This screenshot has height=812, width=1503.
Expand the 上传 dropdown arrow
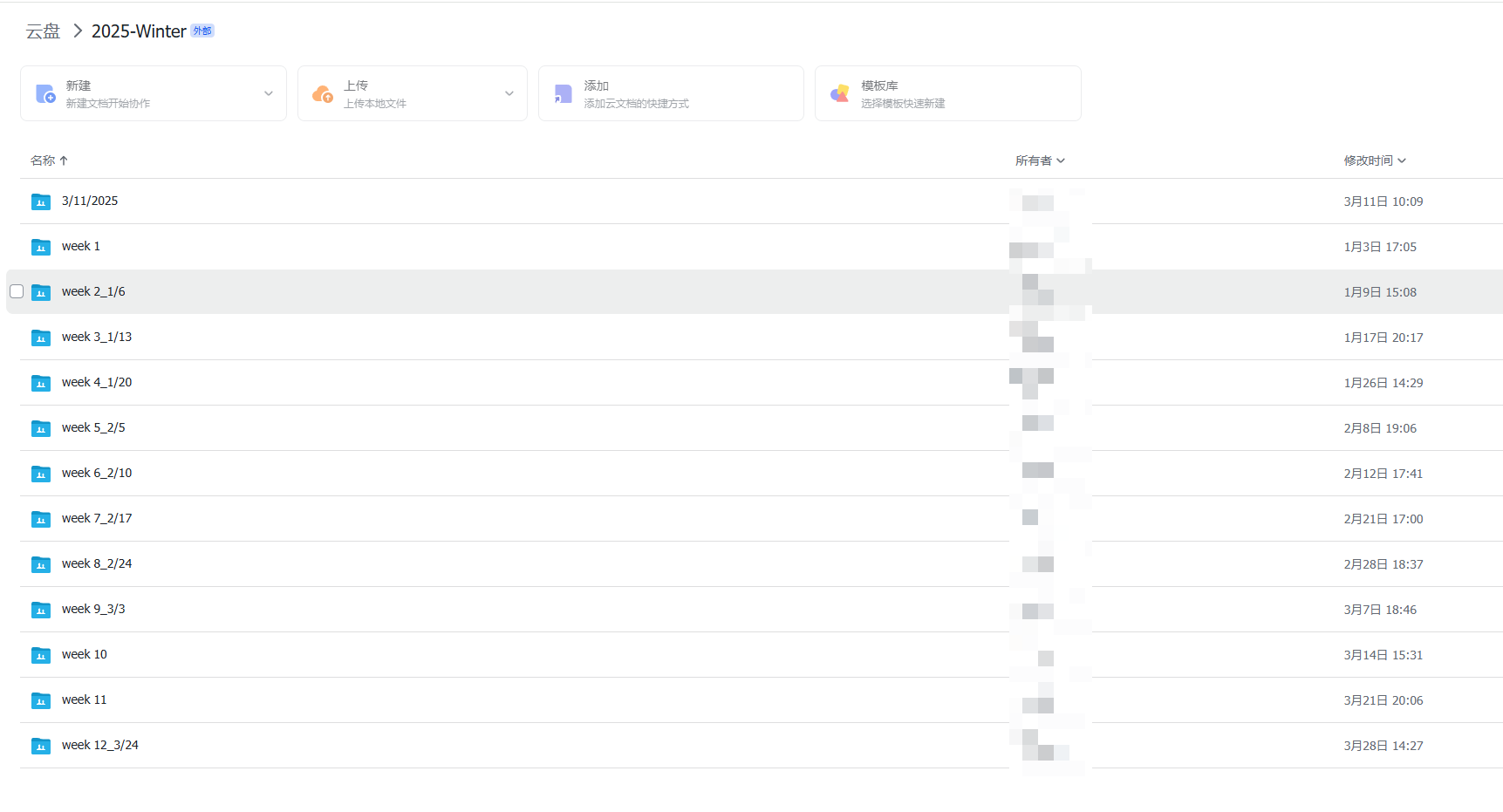[x=509, y=93]
